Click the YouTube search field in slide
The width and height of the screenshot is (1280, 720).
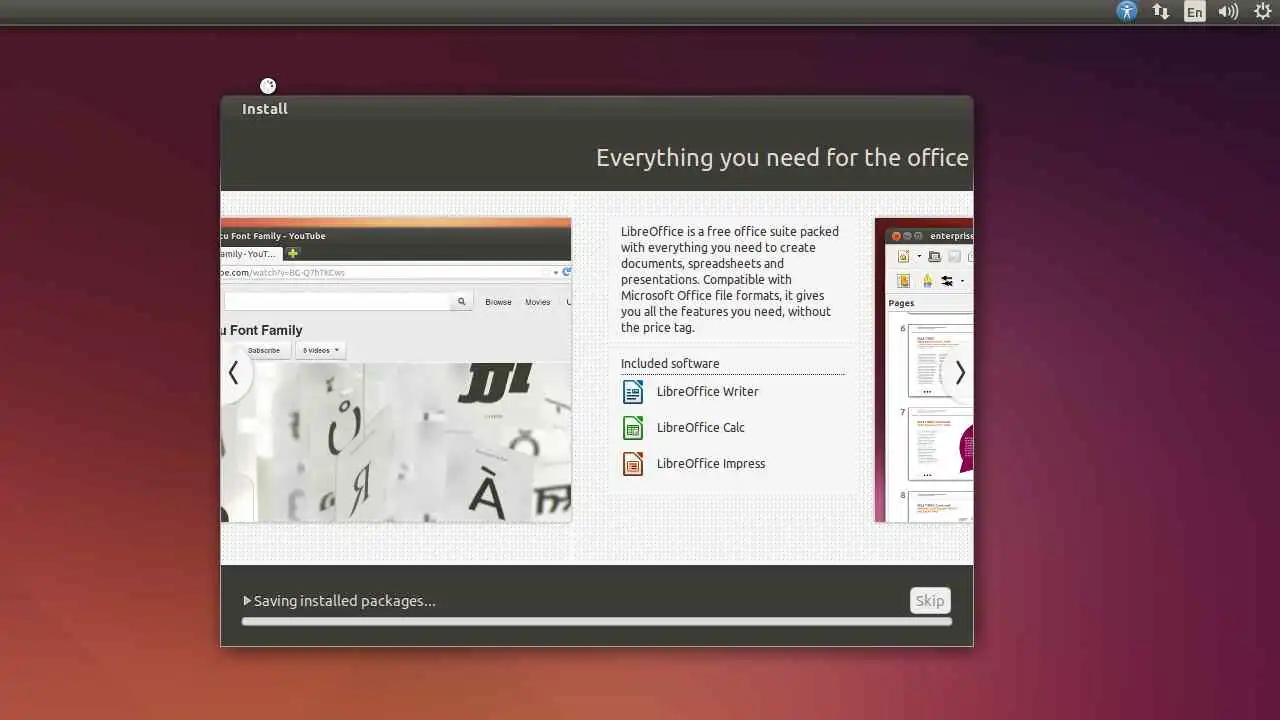click(336, 301)
